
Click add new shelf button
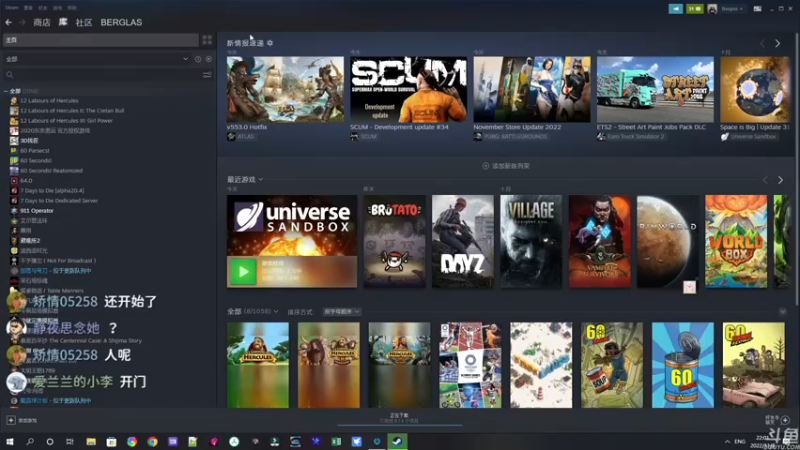(506, 166)
